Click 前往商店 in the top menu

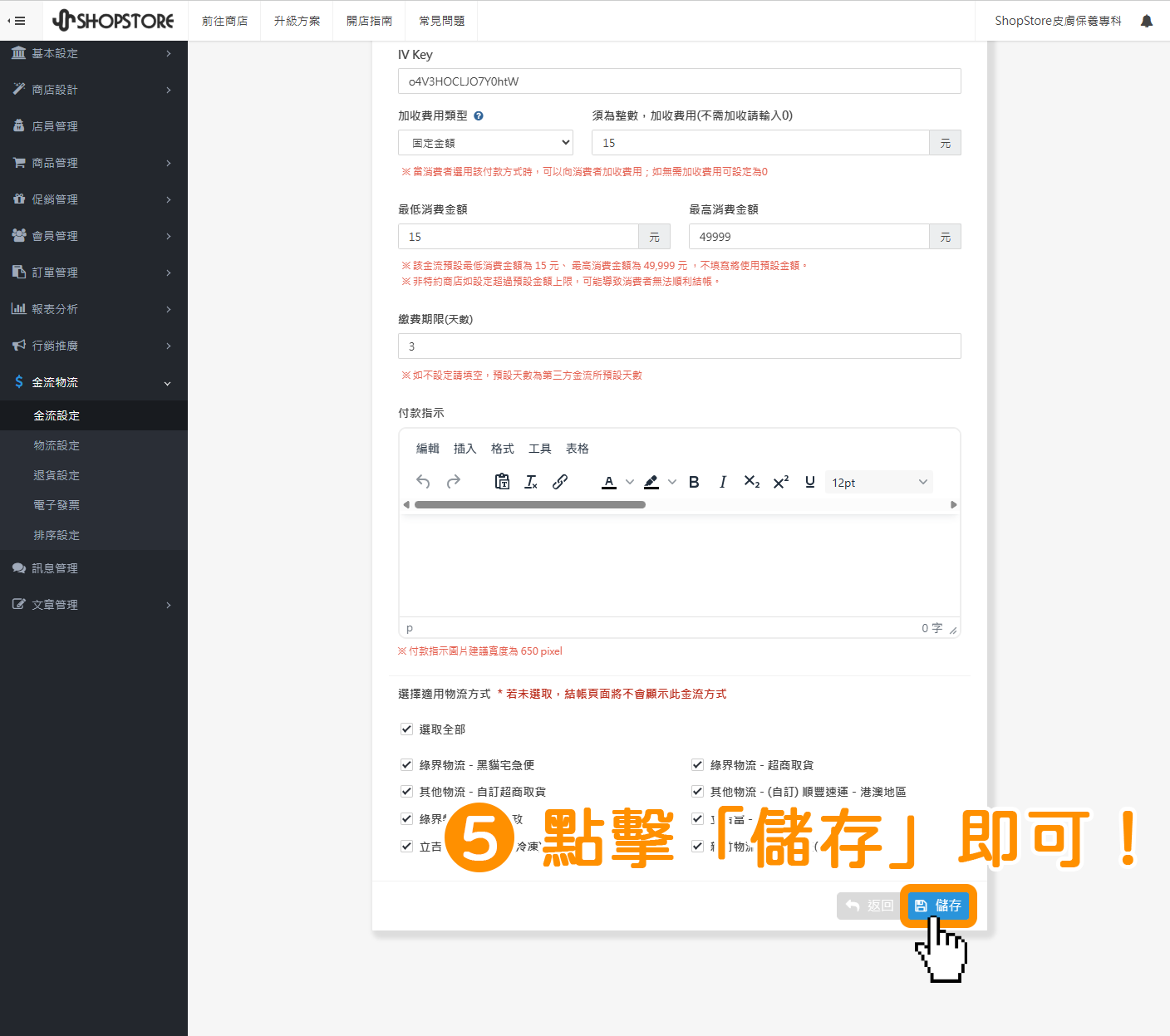[224, 20]
